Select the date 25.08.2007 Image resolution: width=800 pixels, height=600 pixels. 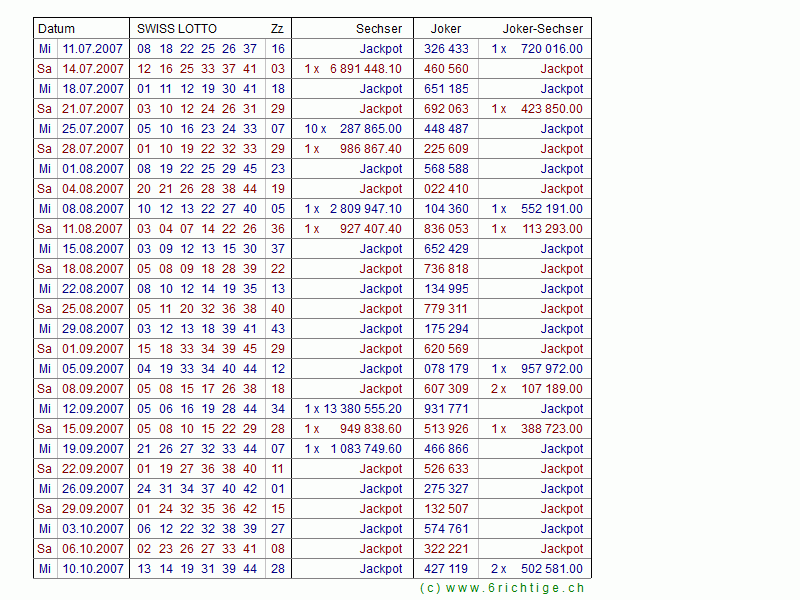(x=93, y=309)
